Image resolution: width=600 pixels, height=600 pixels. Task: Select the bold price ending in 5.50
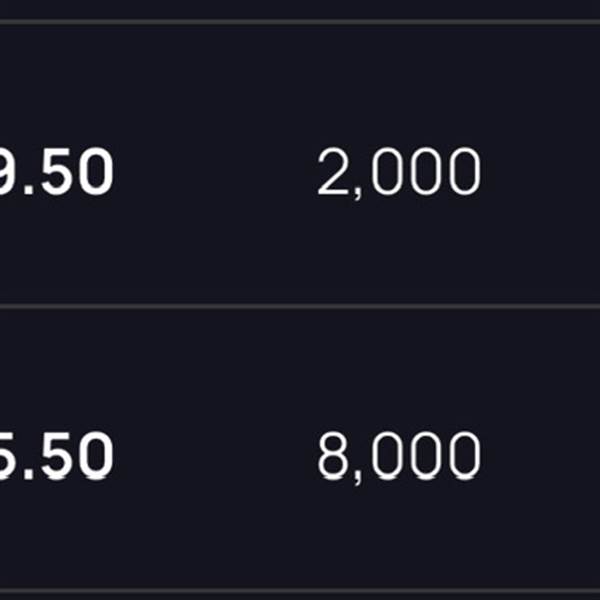click(x=56, y=456)
